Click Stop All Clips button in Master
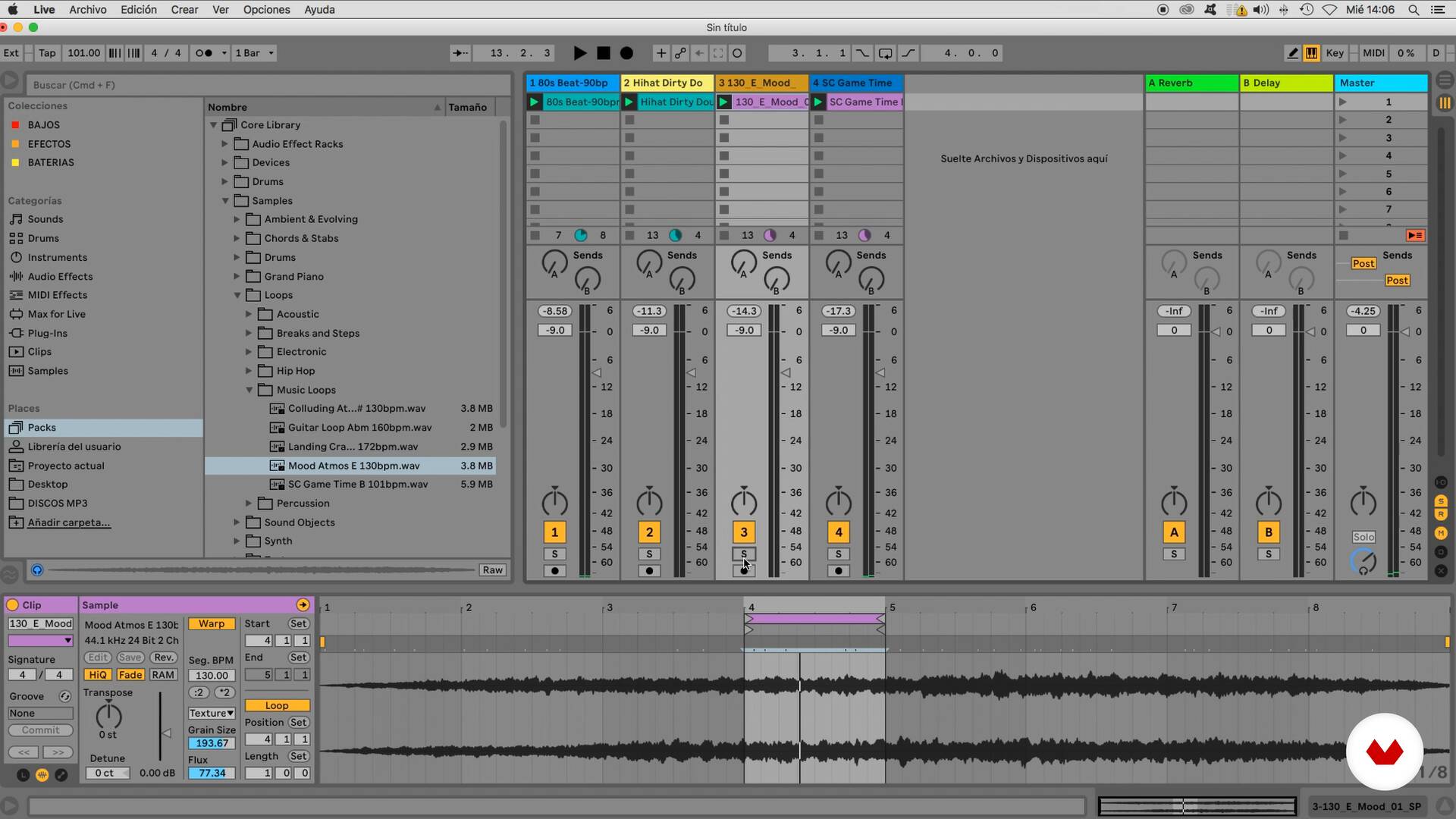 (x=1344, y=236)
